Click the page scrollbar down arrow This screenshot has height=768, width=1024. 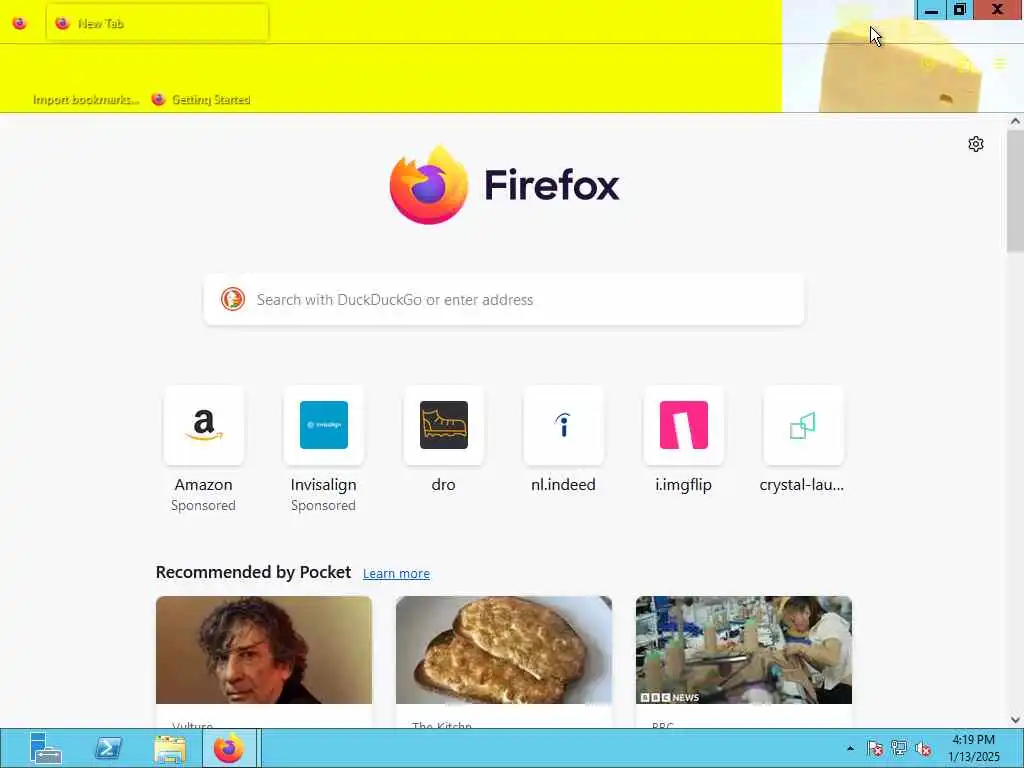click(1015, 720)
